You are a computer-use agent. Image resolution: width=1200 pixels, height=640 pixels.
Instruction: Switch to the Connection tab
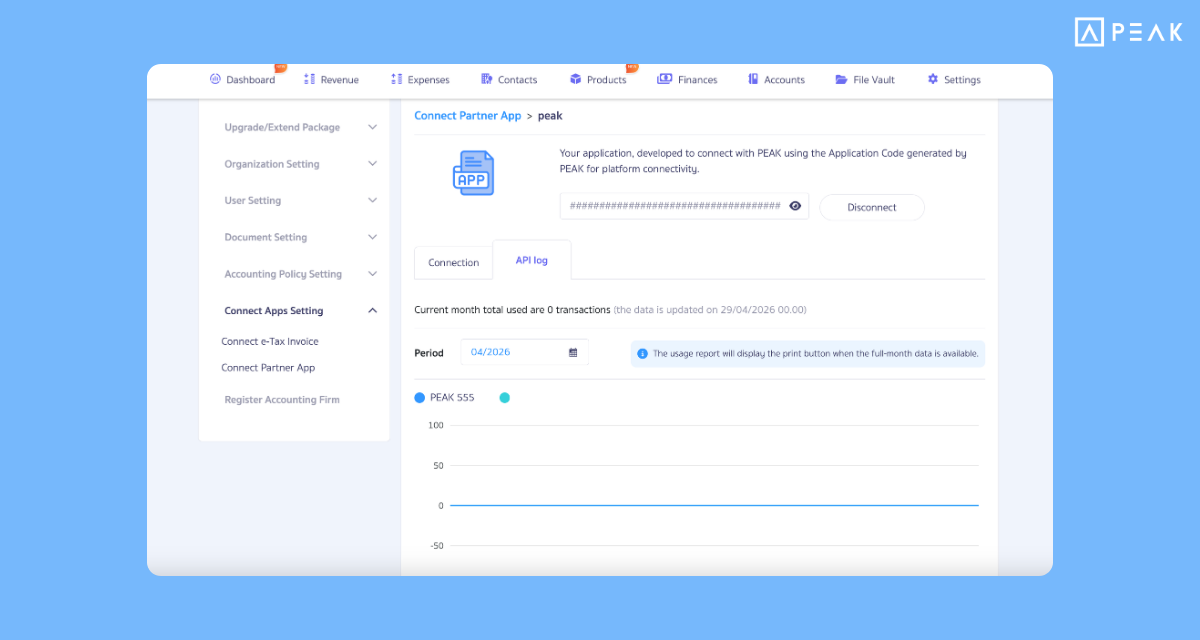[x=453, y=262]
